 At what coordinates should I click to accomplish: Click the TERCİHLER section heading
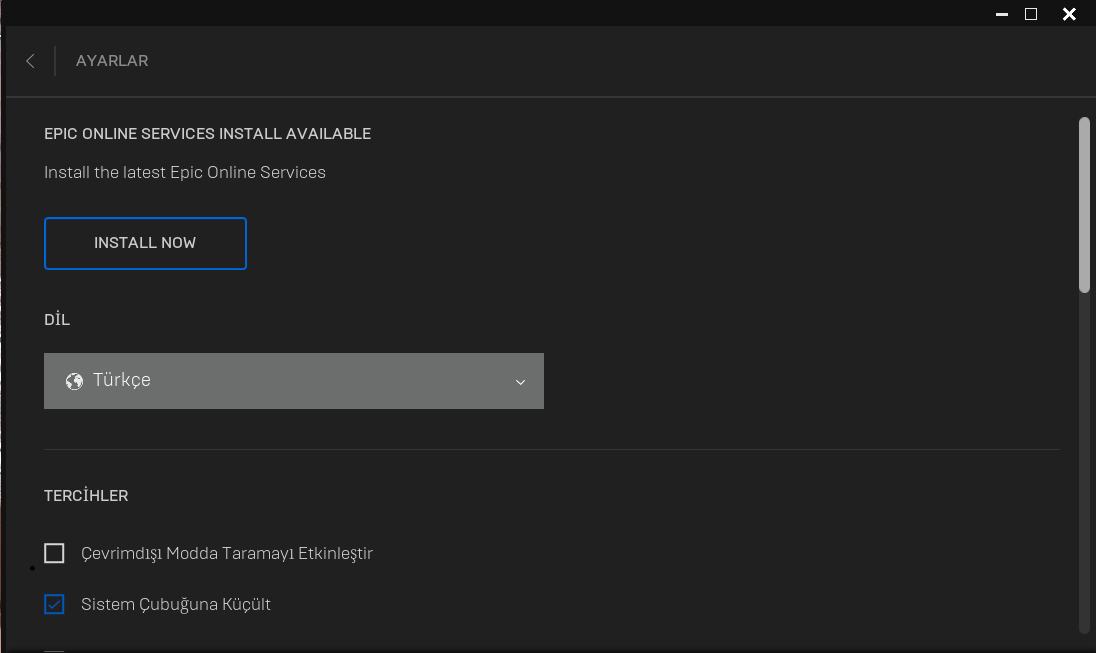pyautogui.click(x=86, y=496)
